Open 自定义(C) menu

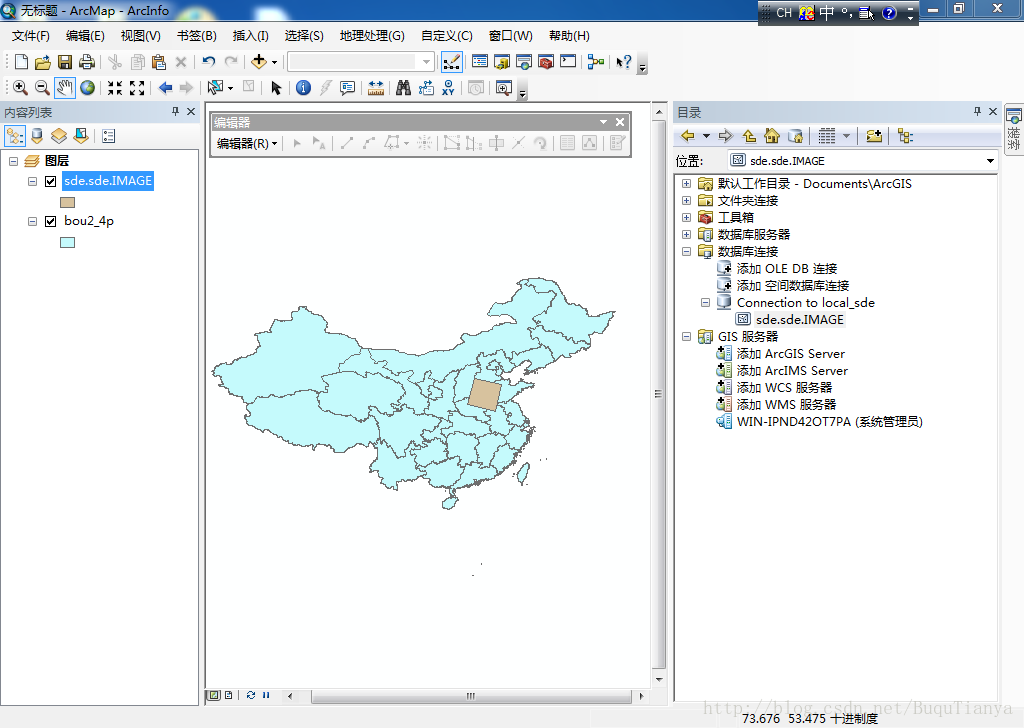[x=447, y=36]
